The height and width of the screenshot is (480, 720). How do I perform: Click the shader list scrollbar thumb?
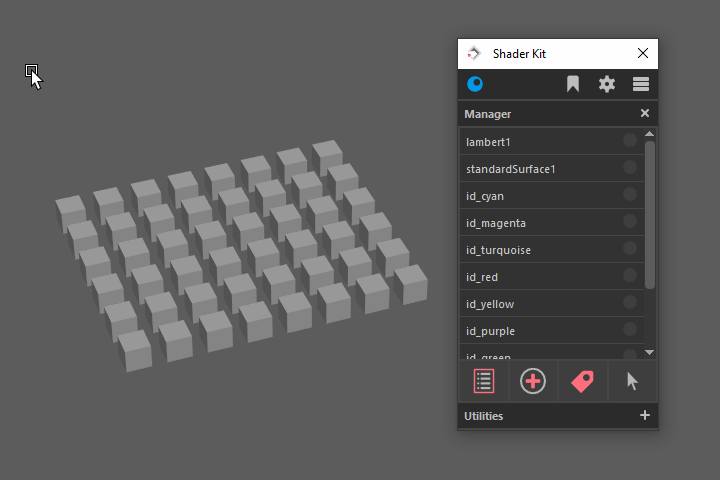(649, 215)
